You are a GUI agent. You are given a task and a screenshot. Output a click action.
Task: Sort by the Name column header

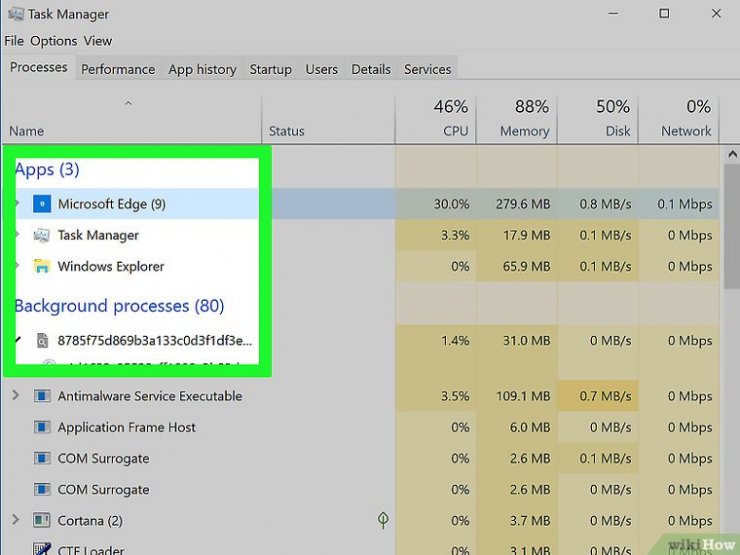pos(132,120)
